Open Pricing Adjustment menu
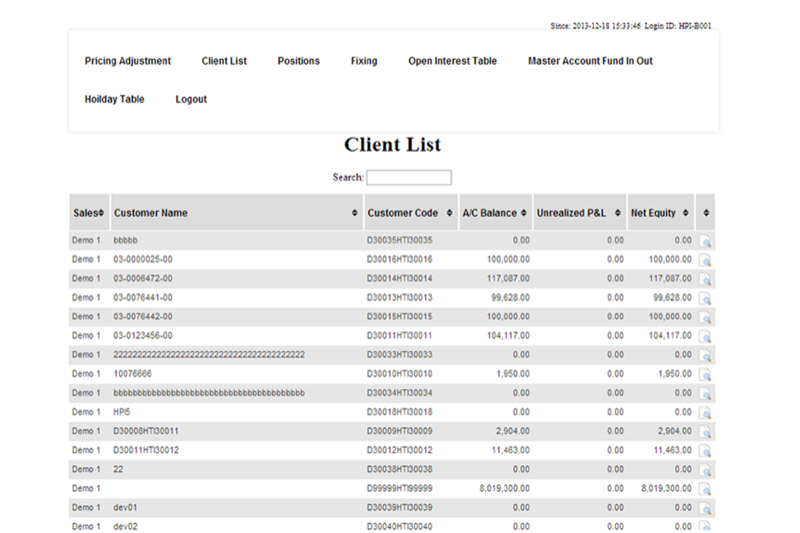The width and height of the screenshot is (800, 533). 128,61
